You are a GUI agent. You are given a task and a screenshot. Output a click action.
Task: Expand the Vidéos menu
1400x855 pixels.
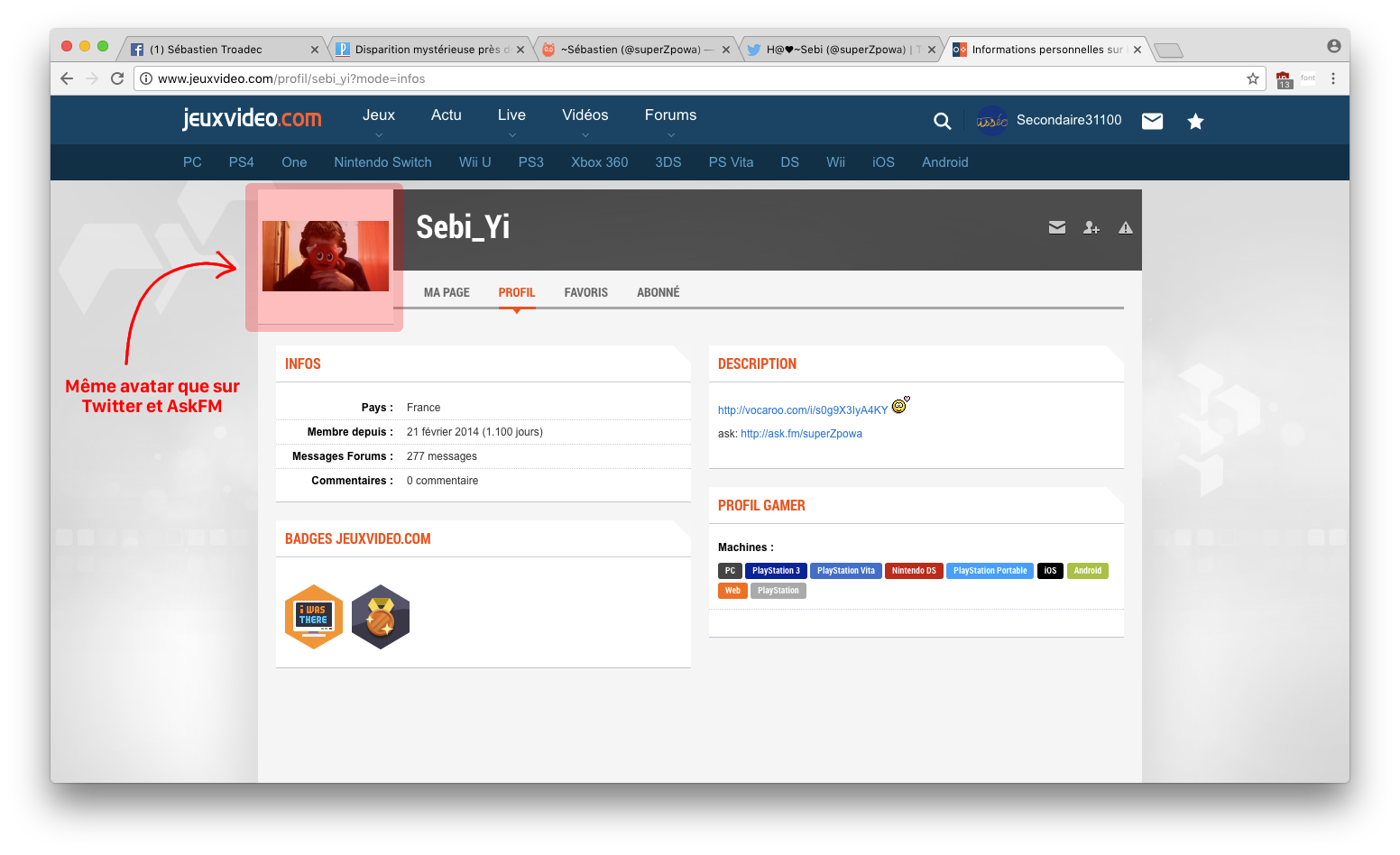(x=585, y=115)
